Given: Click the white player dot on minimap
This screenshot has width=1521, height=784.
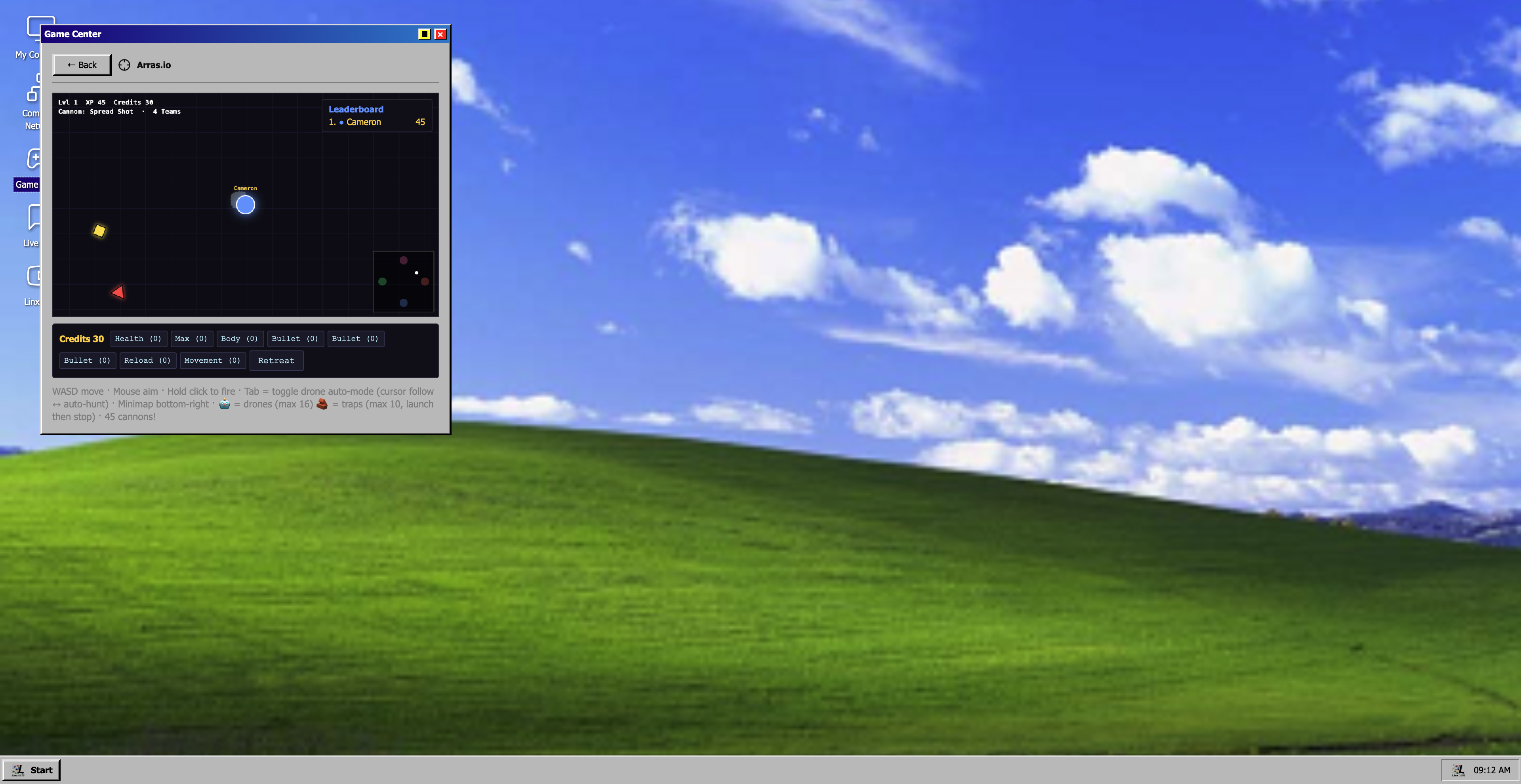Looking at the screenshot, I should point(416,273).
